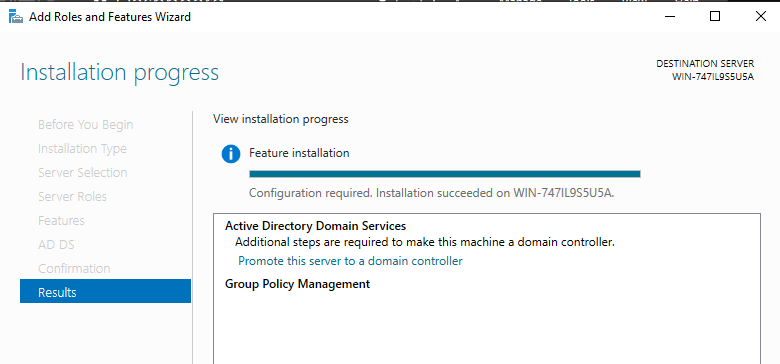Image resolution: width=780 pixels, height=364 pixels.
Task: Open the Server Roles step
Action: (x=72, y=196)
